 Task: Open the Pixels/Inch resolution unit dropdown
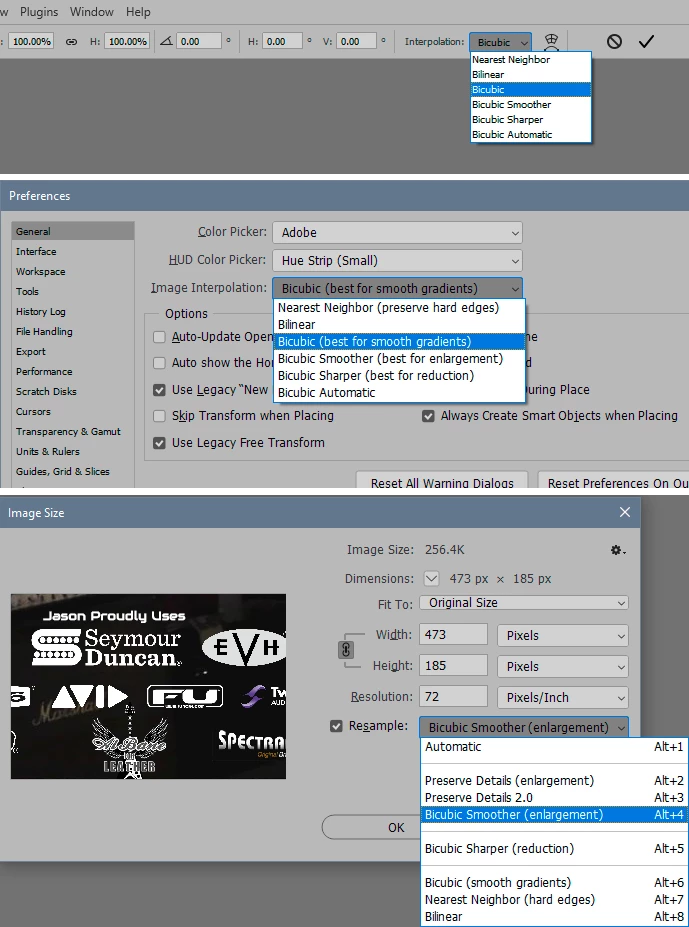(562, 697)
